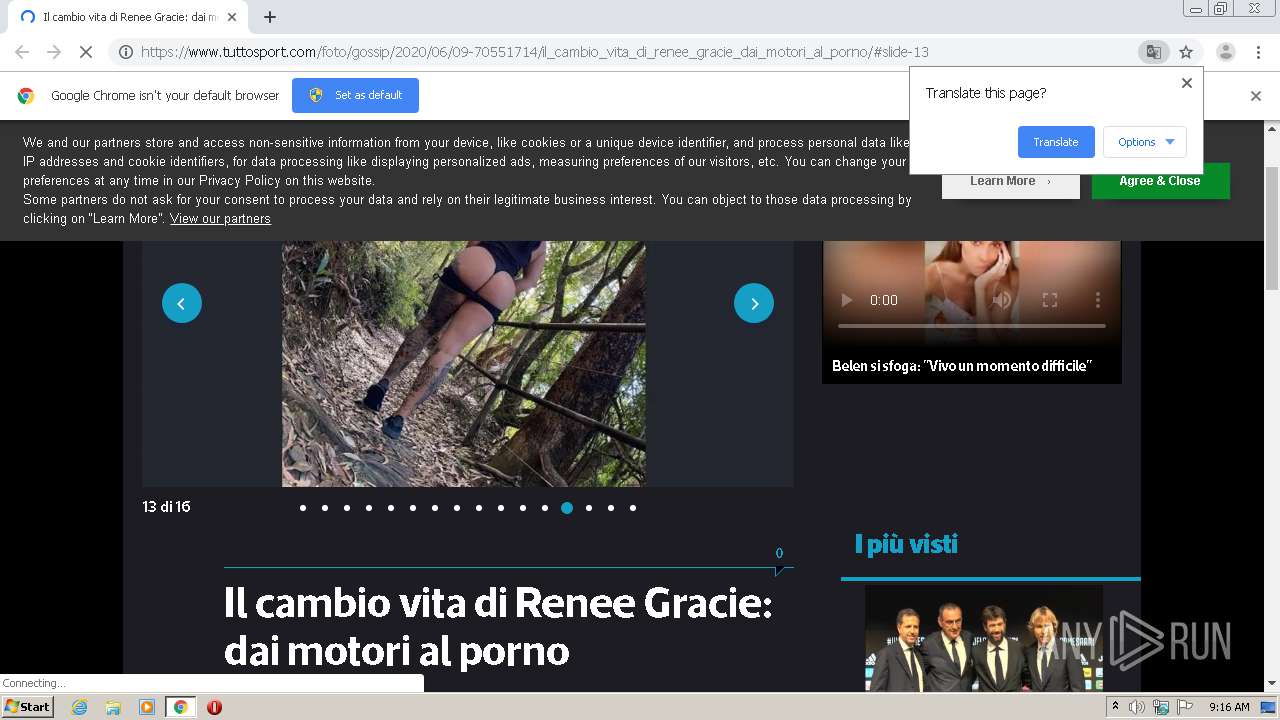The height and width of the screenshot is (720, 1280).
Task: Go forward with the browser forward arrow
Action: pyautogui.click(x=54, y=52)
